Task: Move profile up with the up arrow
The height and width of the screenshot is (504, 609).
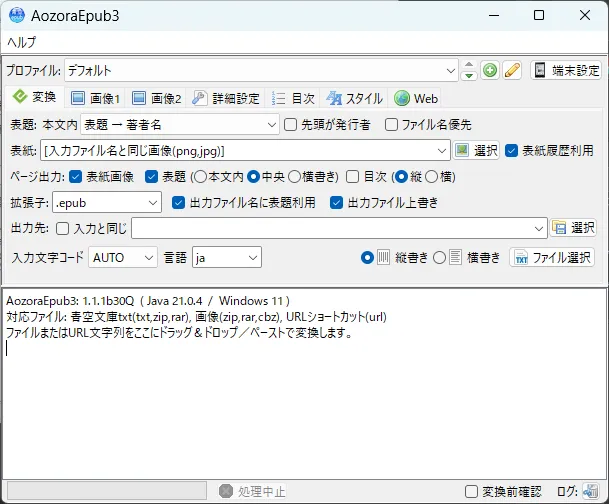Action: click(x=469, y=65)
